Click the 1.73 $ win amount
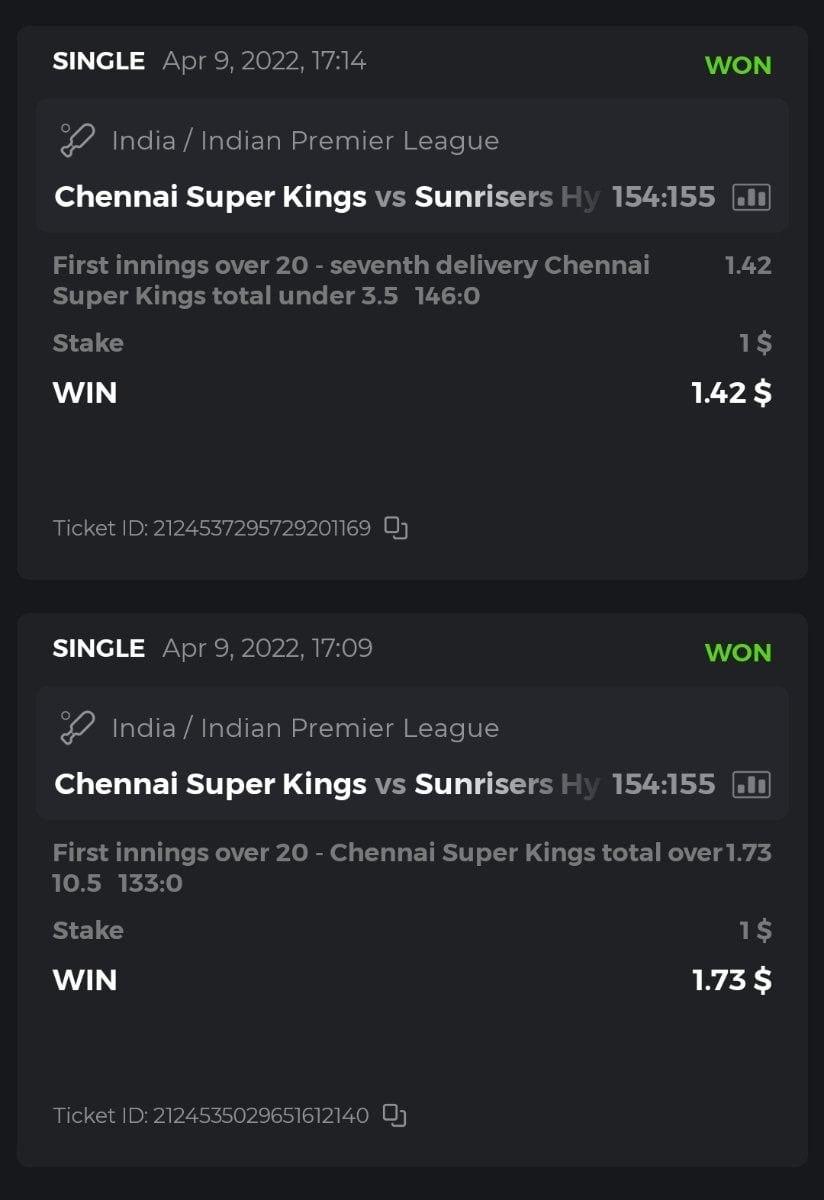The width and height of the screenshot is (824, 1200). 731,980
